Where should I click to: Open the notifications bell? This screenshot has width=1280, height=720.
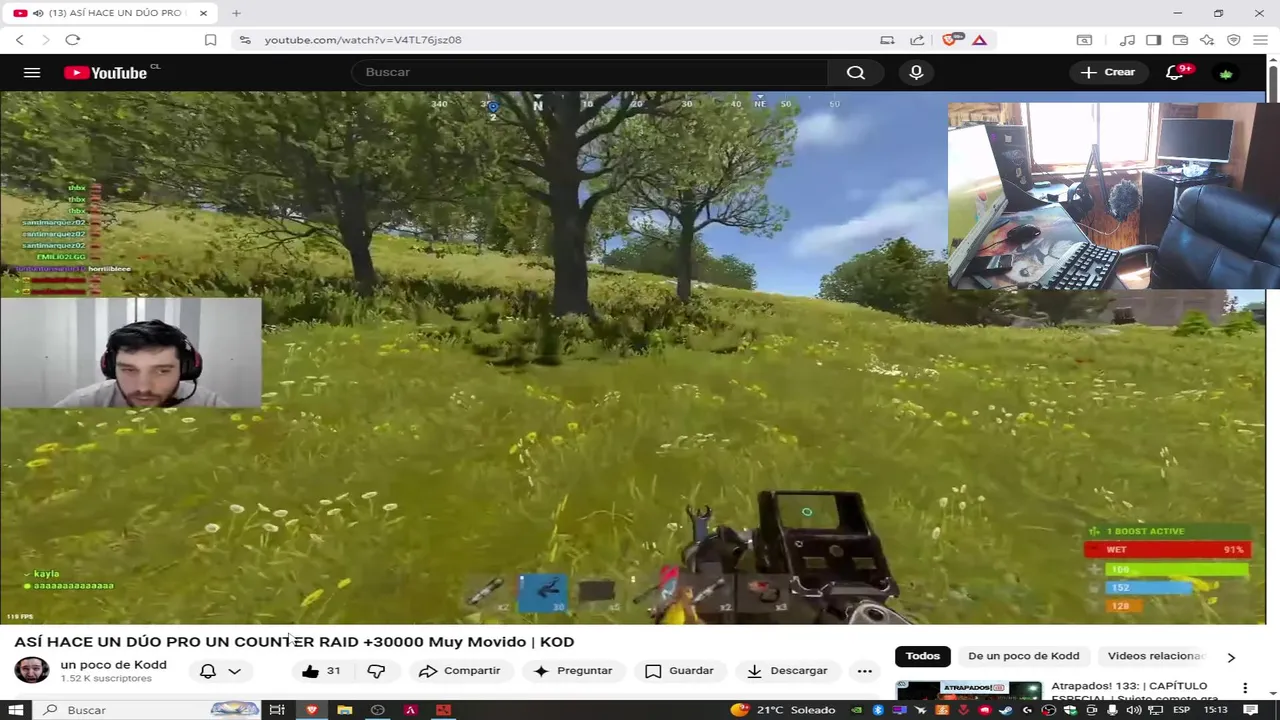(1176, 72)
